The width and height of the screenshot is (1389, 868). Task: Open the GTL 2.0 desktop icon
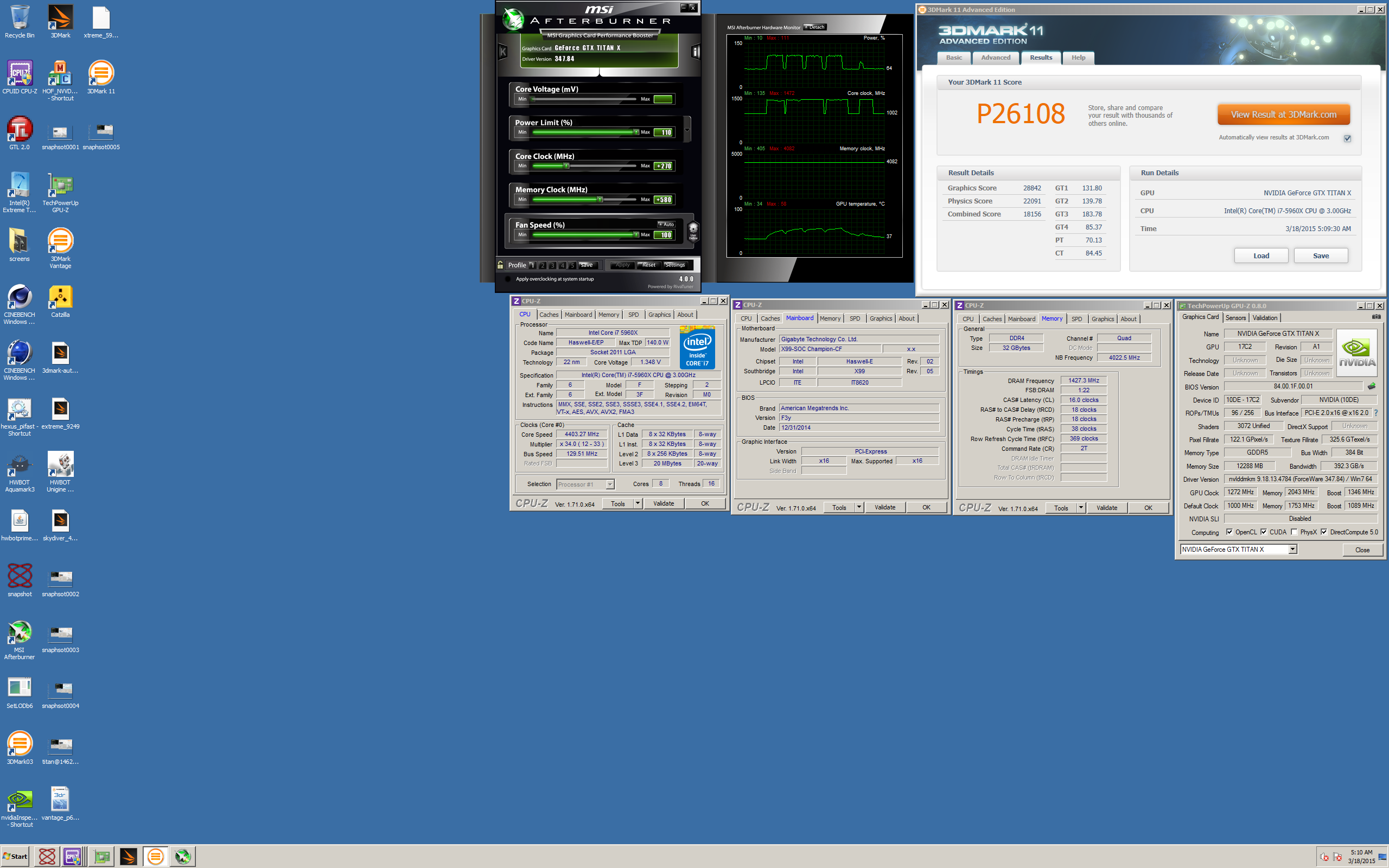[20, 133]
